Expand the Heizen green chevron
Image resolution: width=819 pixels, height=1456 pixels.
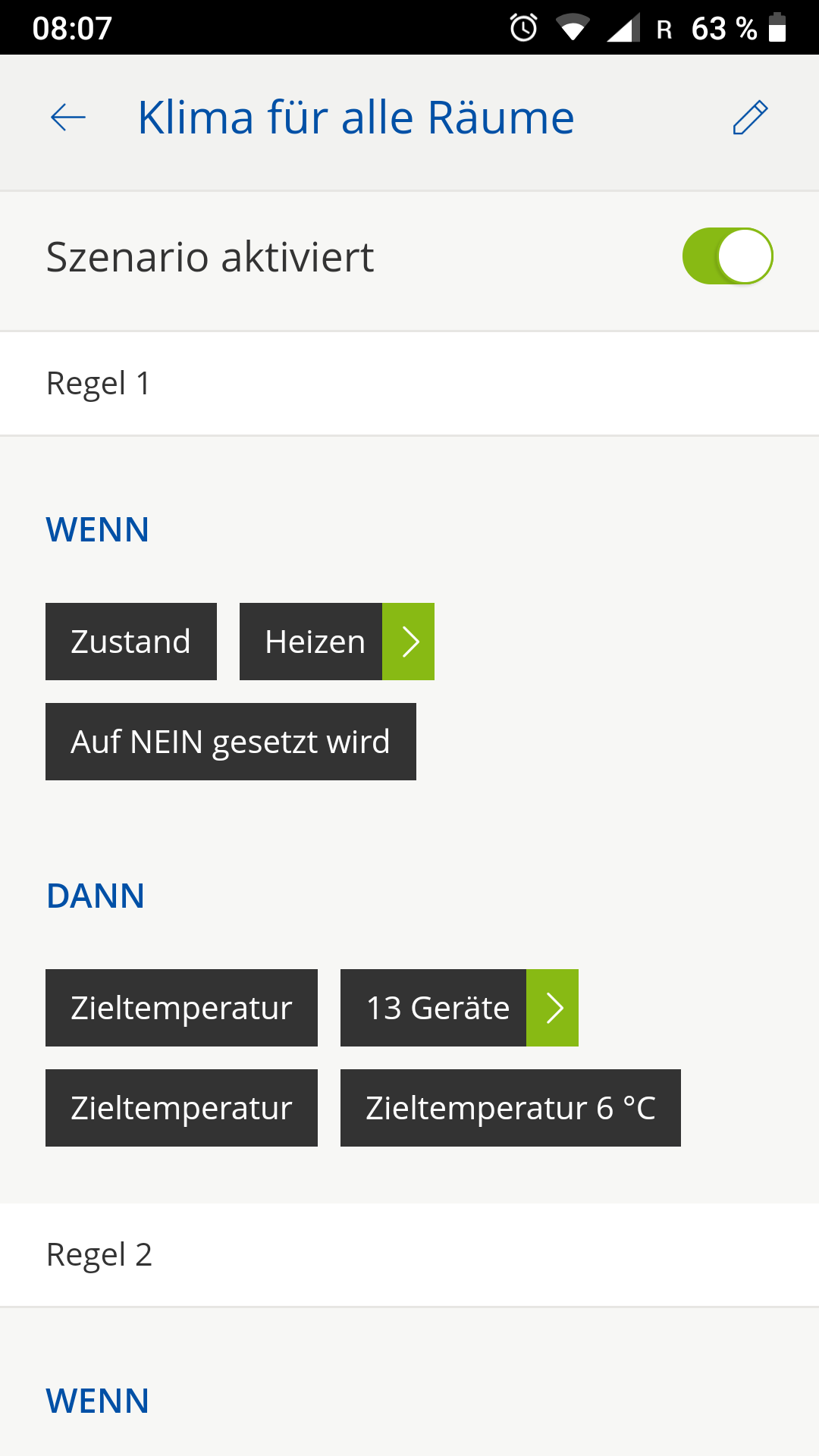pos(409,642)
